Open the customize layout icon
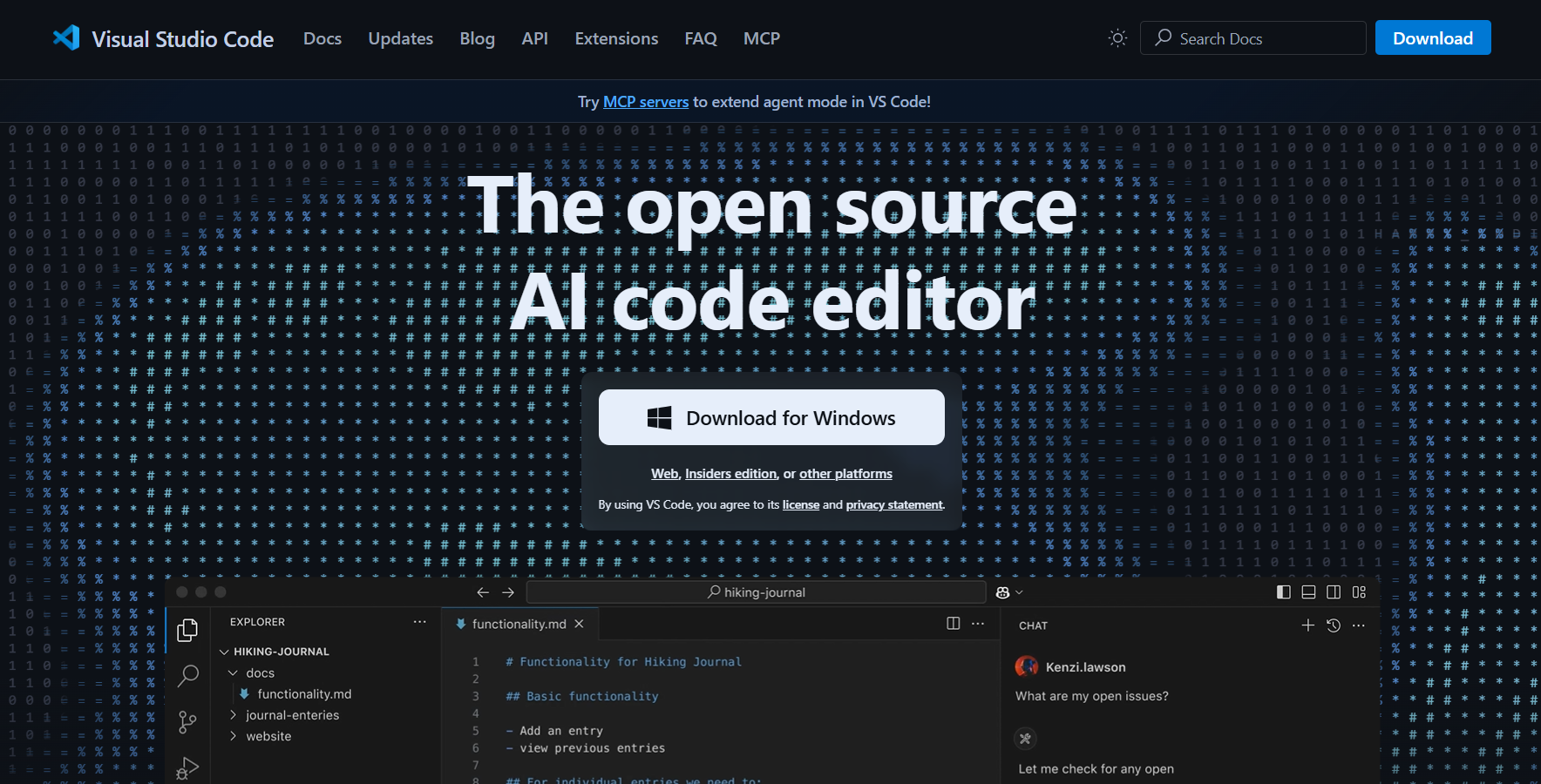1541x784 pixels. (1359, 591)
